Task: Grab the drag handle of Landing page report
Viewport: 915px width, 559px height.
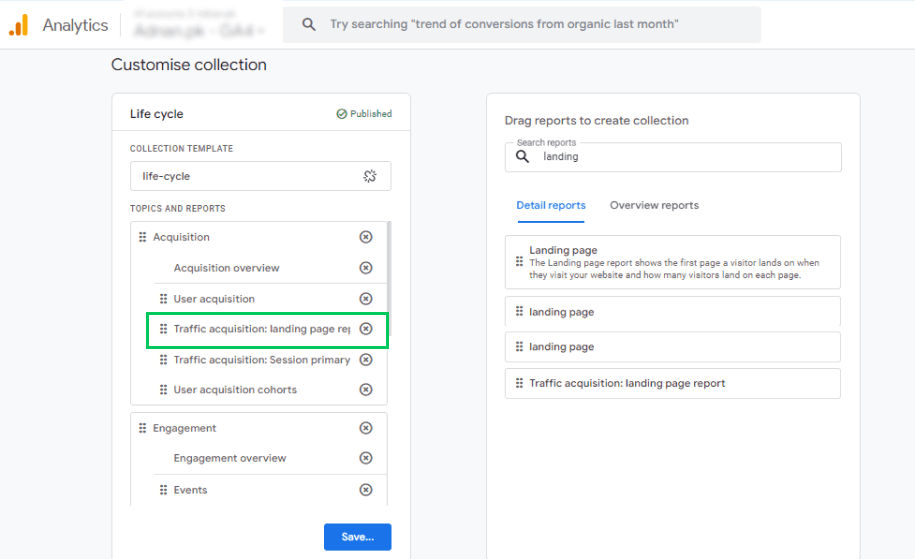Action: tap(519, 261)
